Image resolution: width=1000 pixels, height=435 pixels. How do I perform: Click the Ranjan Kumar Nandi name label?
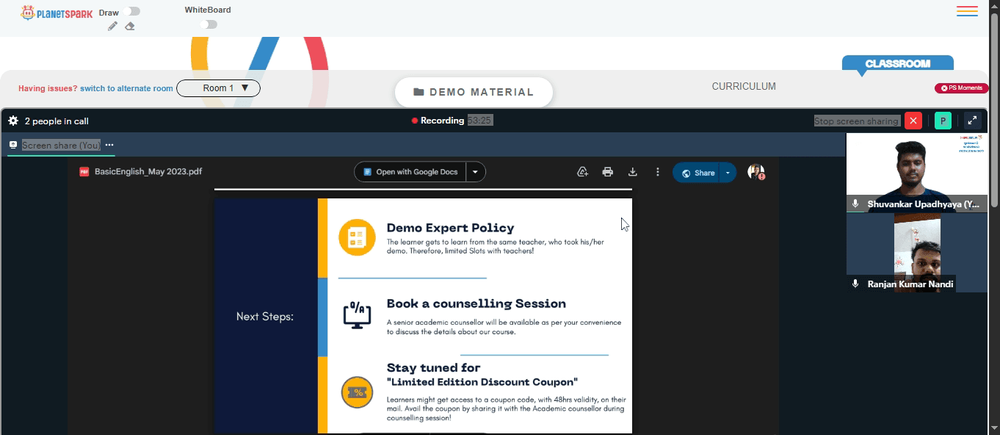910,284
